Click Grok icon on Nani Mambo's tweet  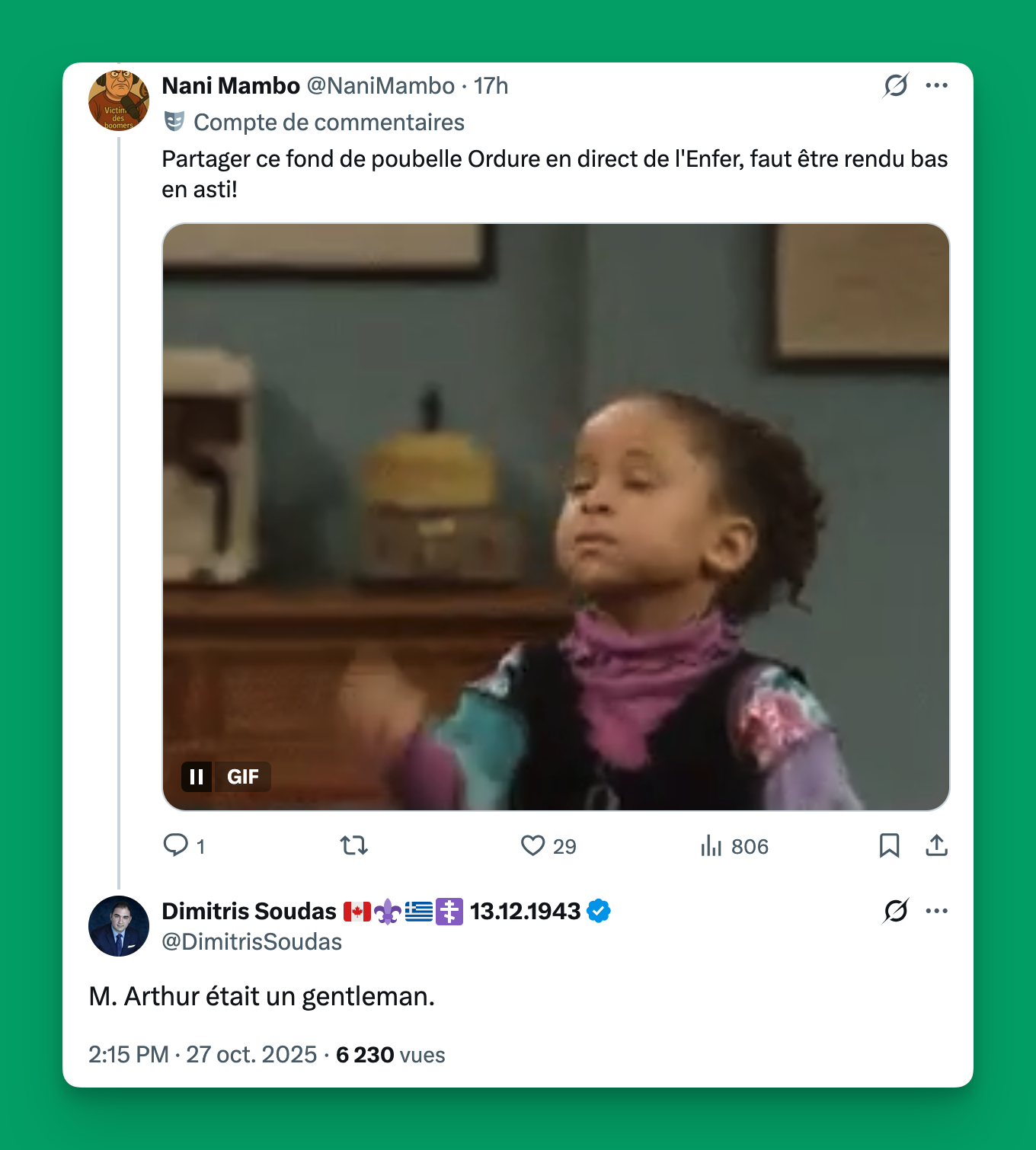[896, 85]
